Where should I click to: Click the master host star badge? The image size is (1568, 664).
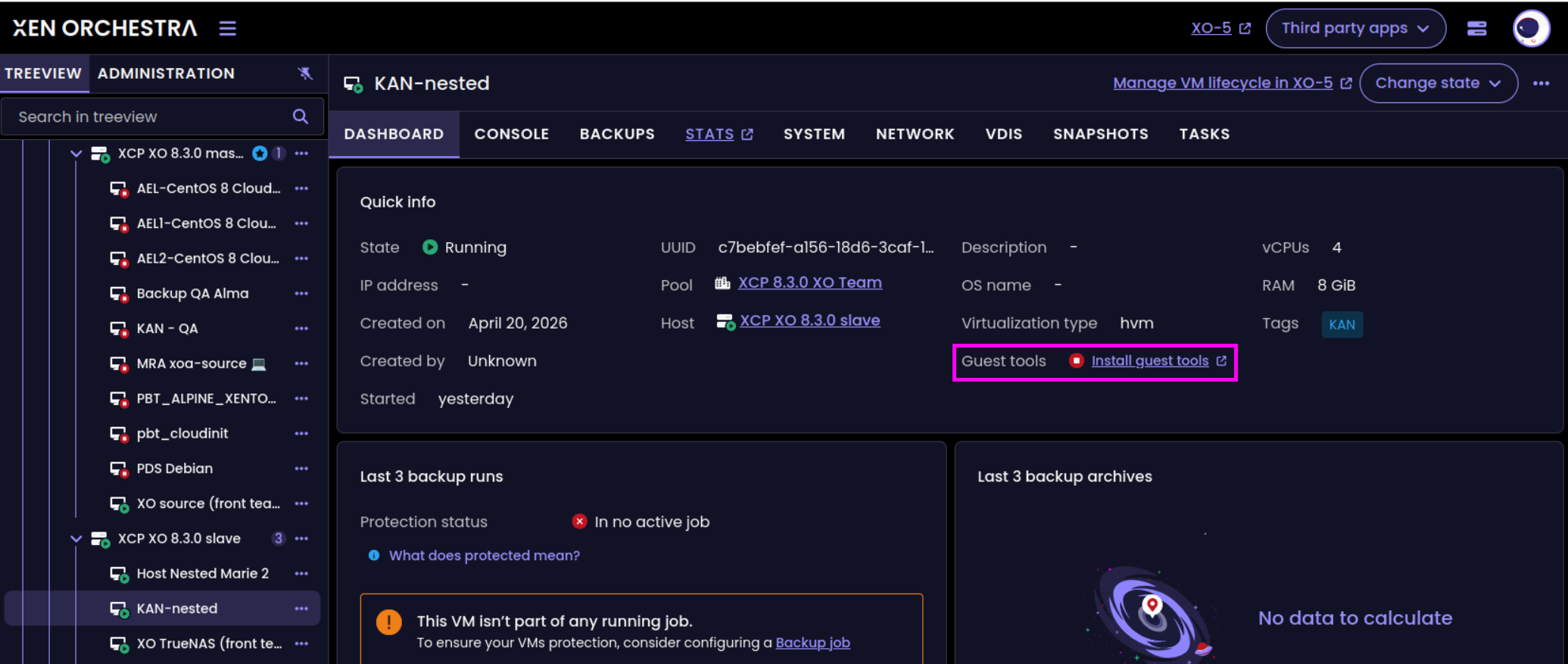point(260,154)
